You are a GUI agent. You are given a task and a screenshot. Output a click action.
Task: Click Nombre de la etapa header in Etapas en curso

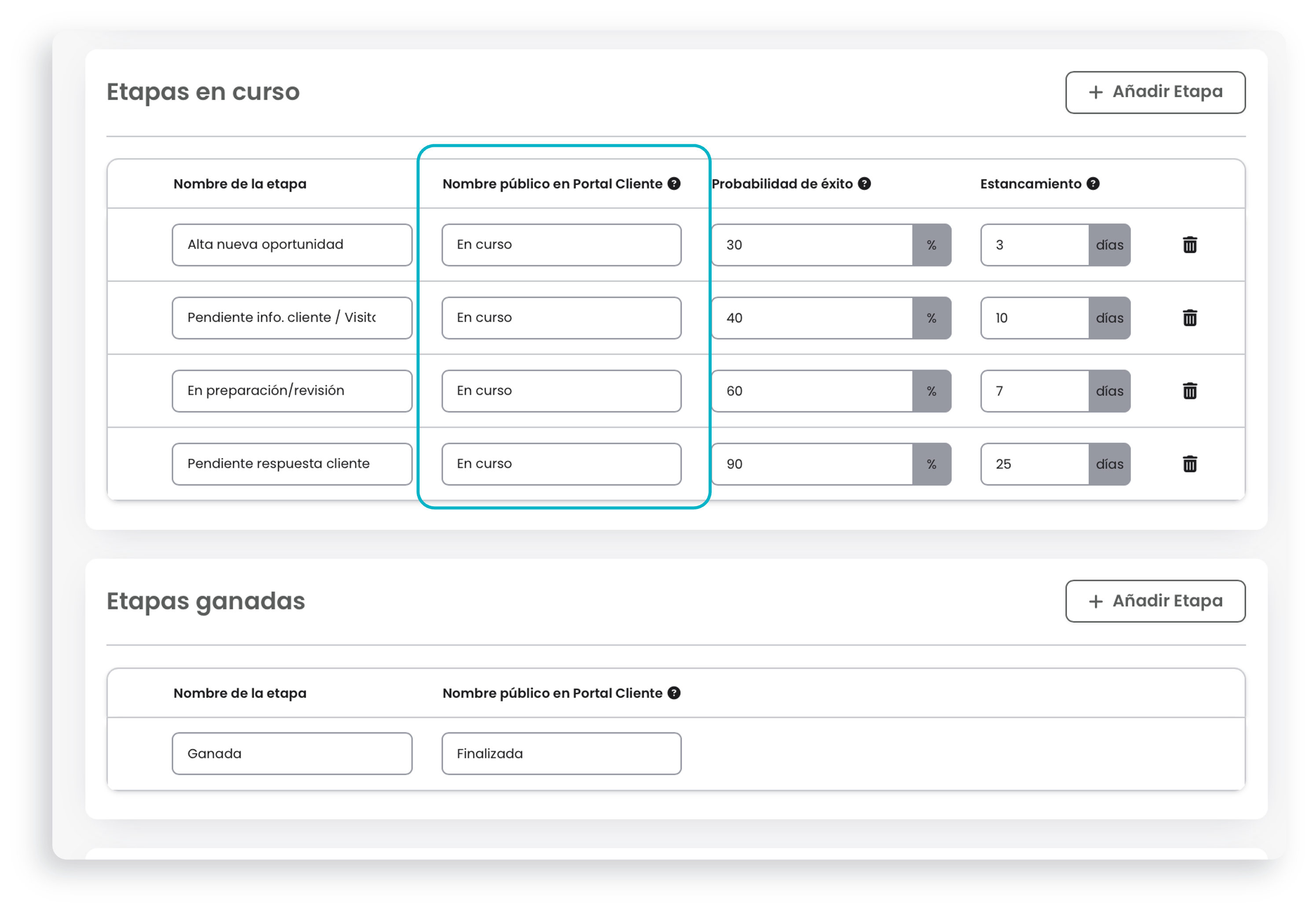[240, 184]
